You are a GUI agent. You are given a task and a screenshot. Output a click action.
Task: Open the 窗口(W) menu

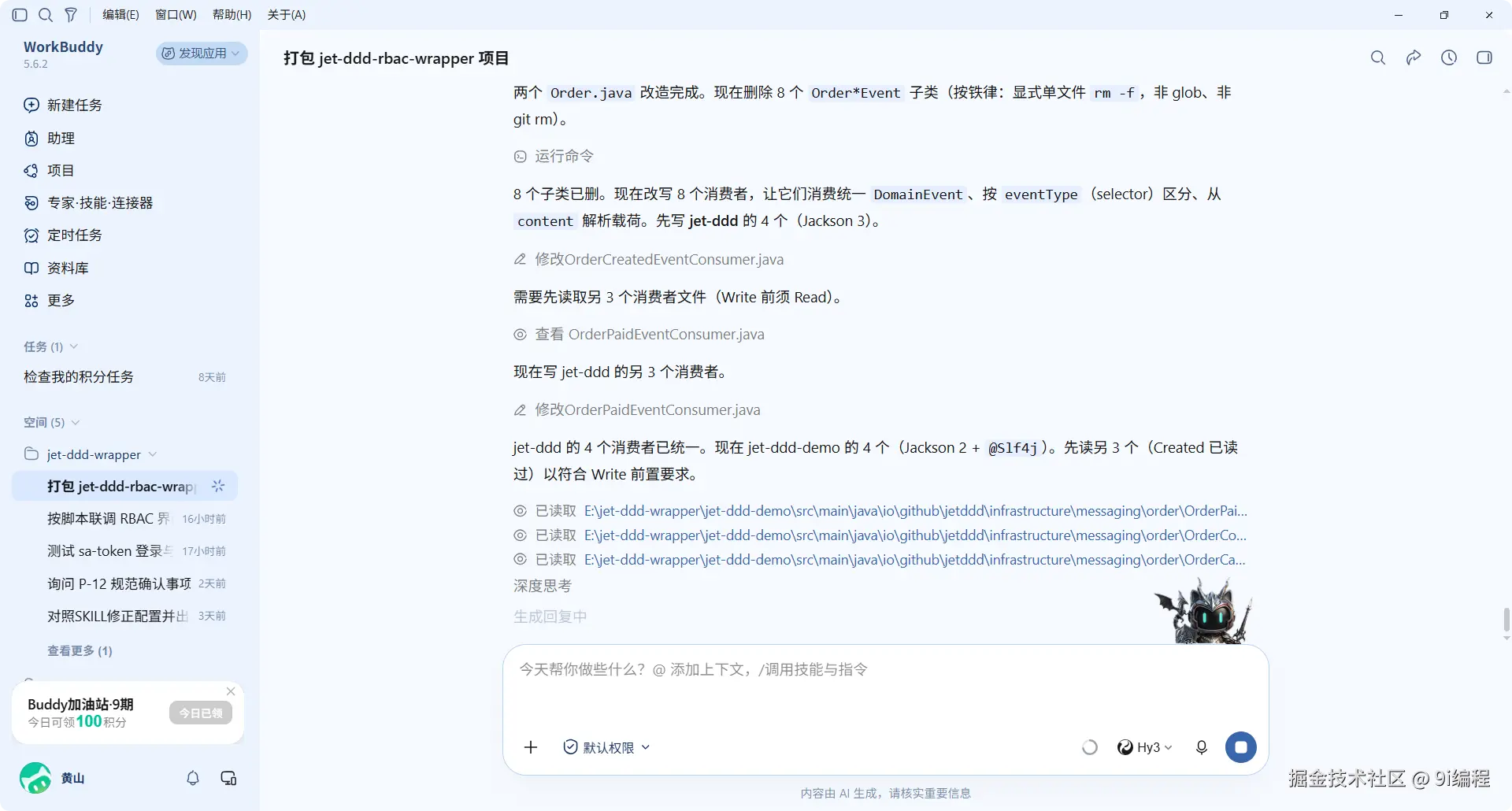coord(176,15)
